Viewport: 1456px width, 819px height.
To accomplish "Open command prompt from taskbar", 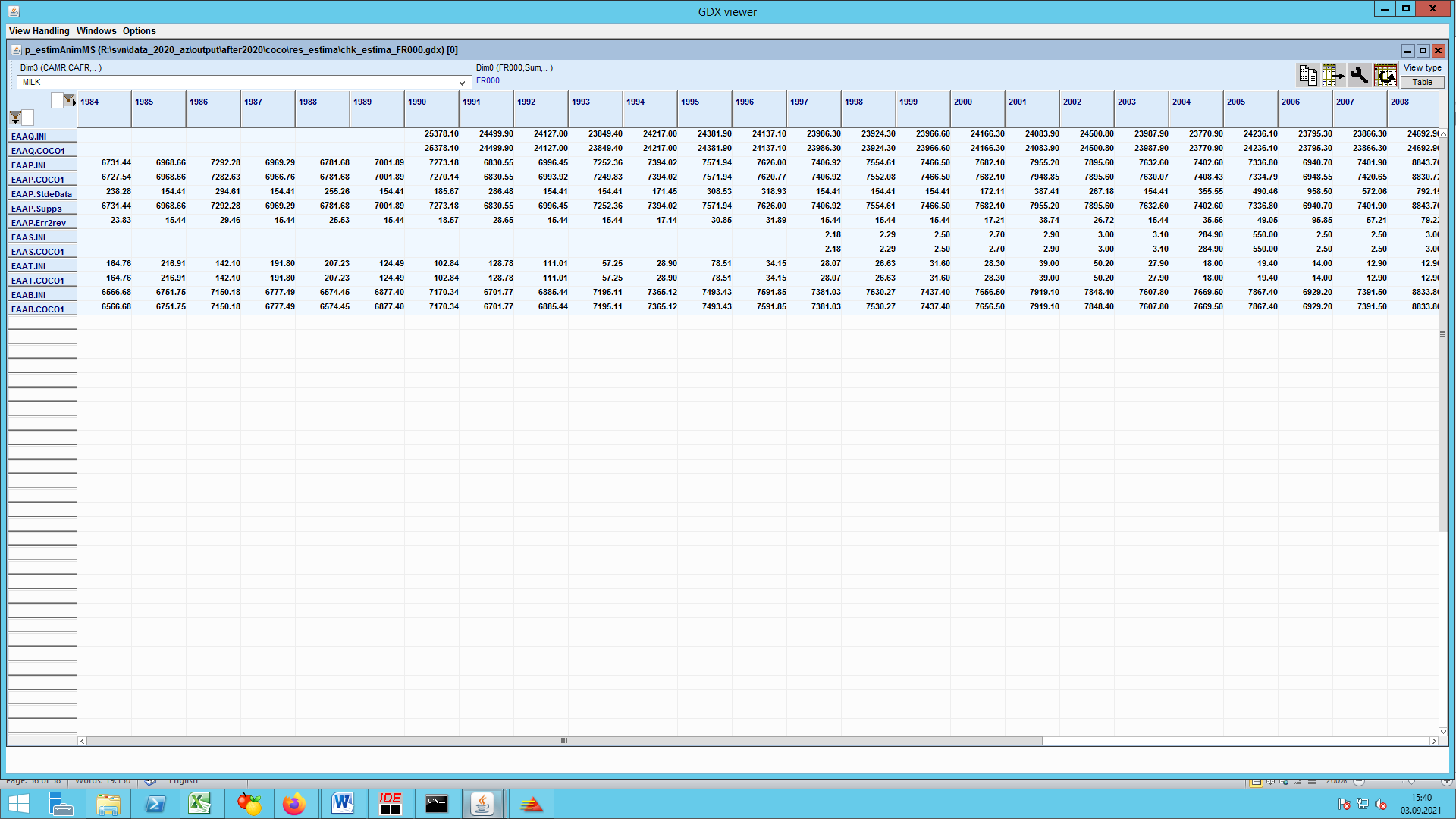I will click(437, 804).
